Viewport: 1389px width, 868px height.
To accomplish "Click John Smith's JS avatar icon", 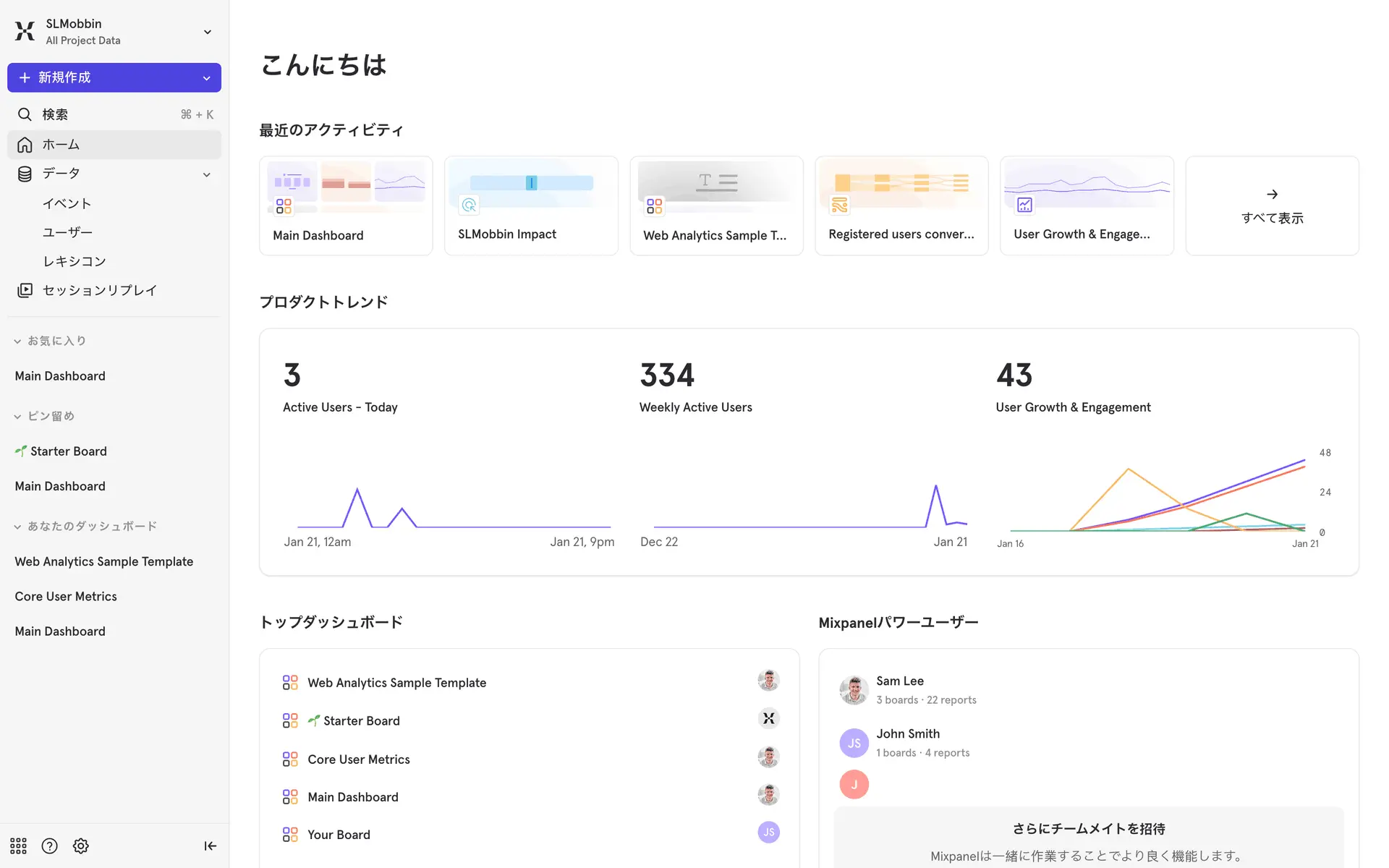I will [854, 743].
